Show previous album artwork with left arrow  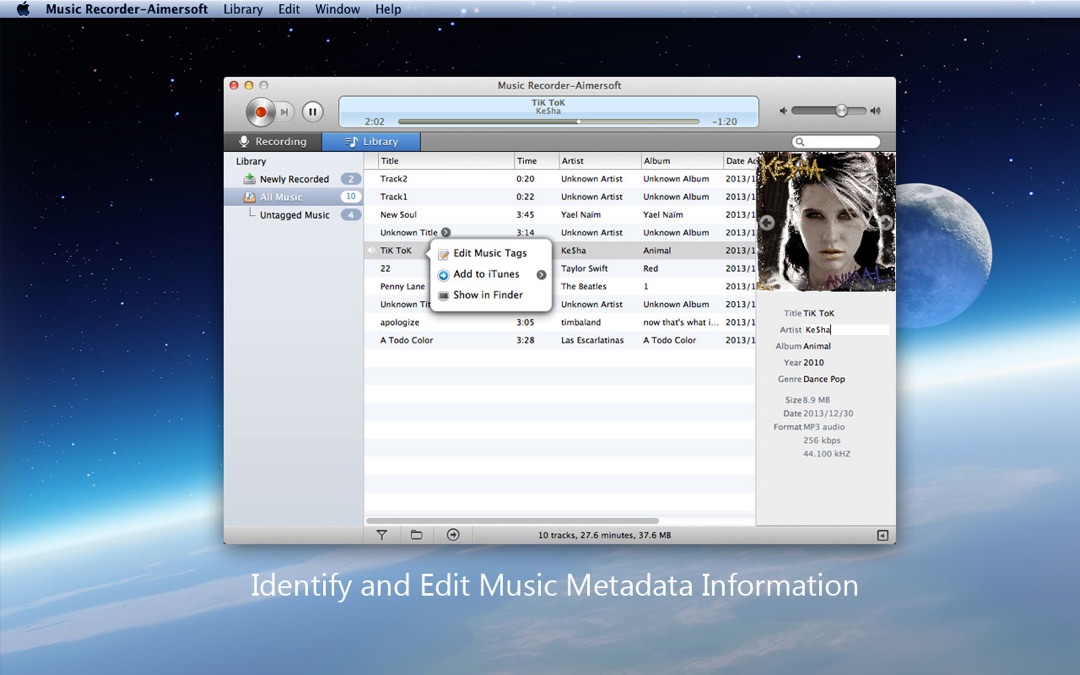pyautogui.click(x=767, y=223)
